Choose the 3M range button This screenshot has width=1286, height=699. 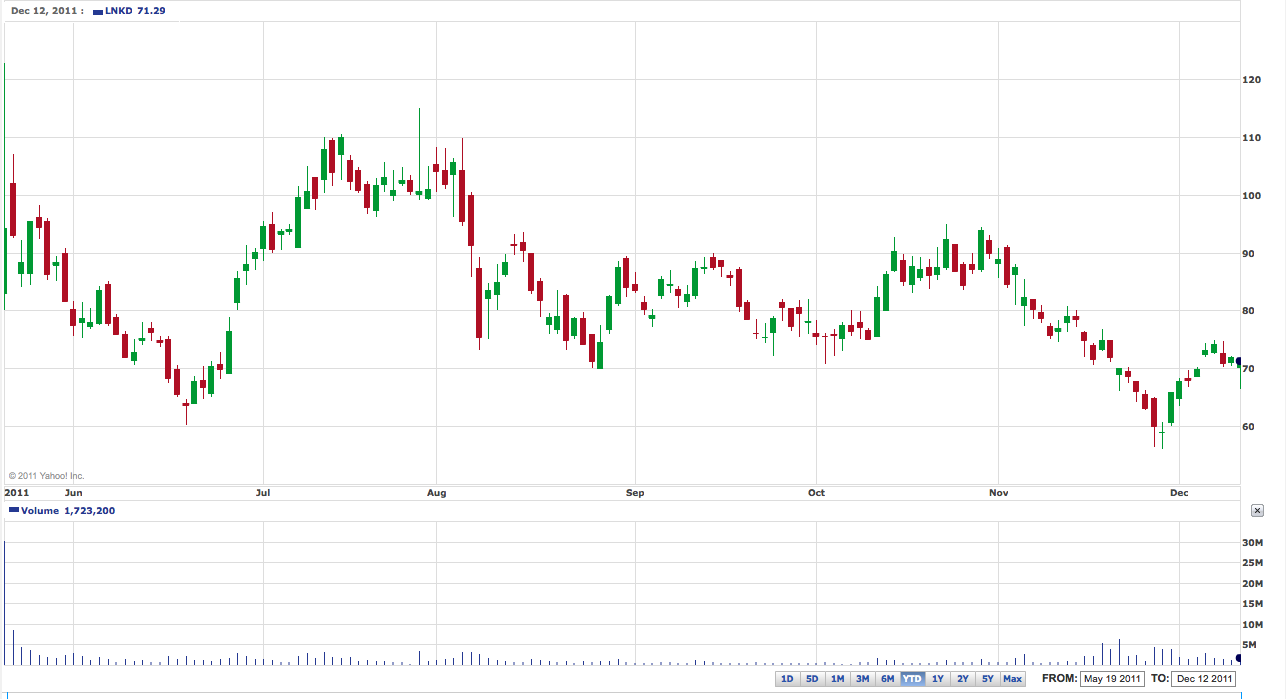pos(862,679)
